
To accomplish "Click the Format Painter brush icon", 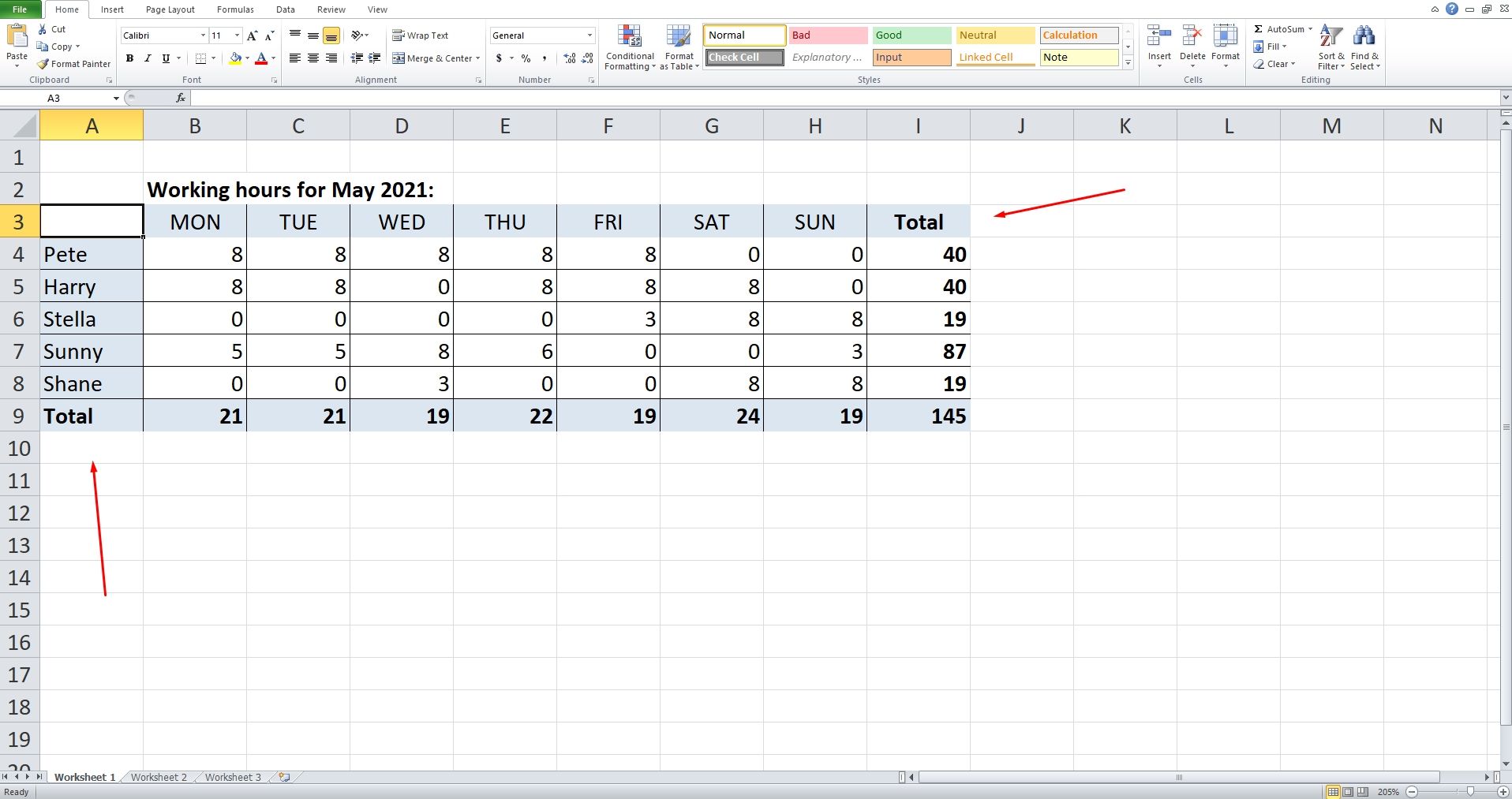I will pyautogui.click(x=43, y=64).
